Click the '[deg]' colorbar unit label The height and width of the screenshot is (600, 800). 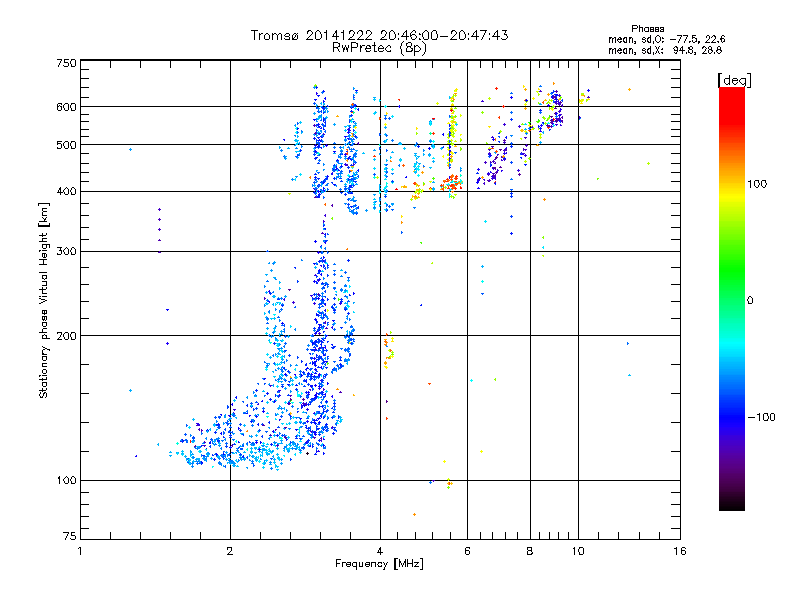pos(734,80)
